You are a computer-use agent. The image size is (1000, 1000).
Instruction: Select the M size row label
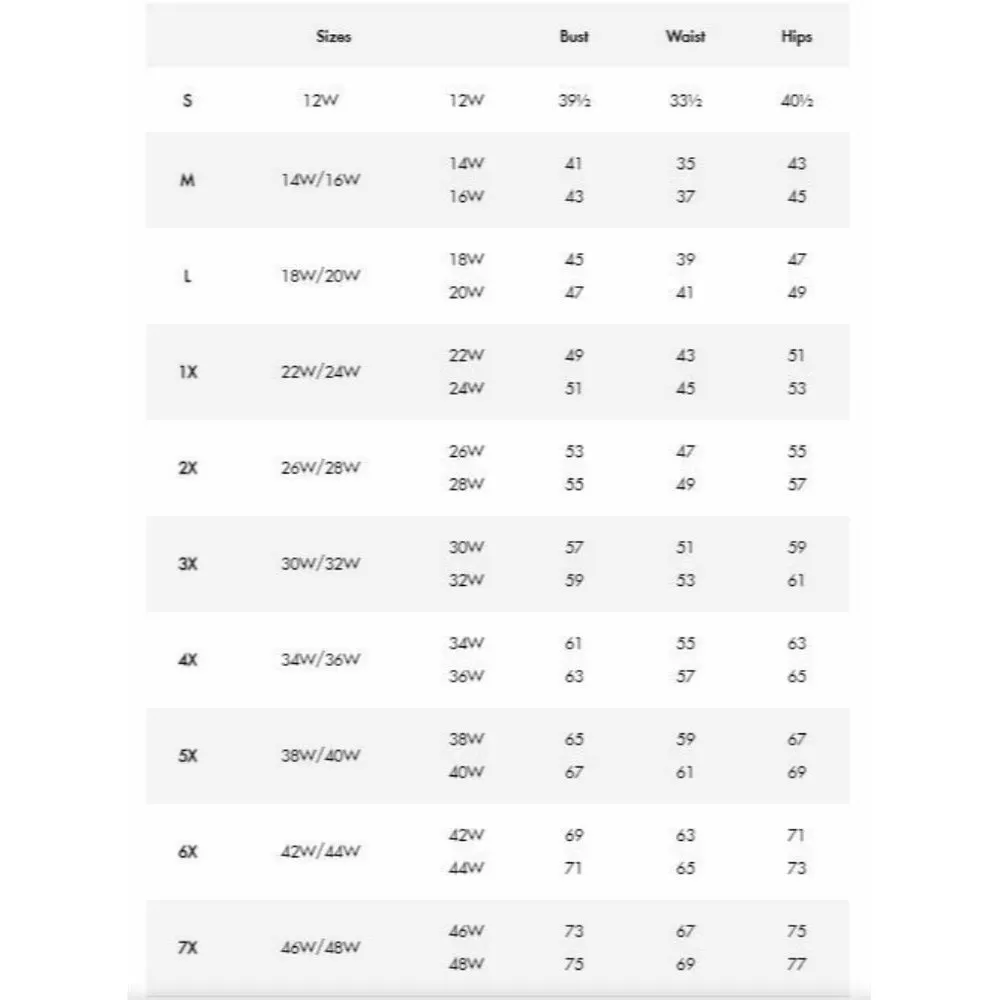pos(187,180)
